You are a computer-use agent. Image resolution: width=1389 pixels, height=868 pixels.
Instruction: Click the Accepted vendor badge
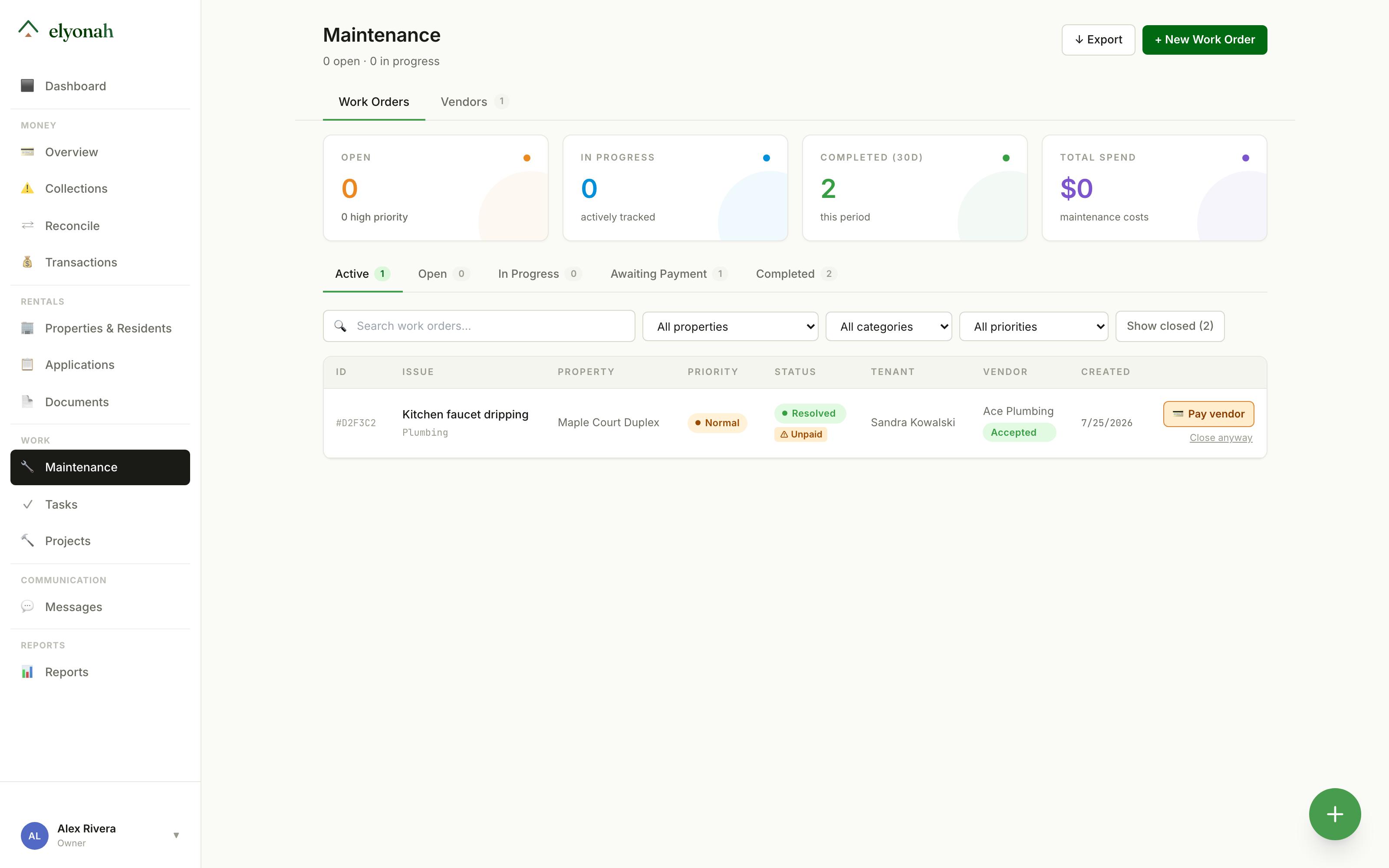coord(1019,432)
